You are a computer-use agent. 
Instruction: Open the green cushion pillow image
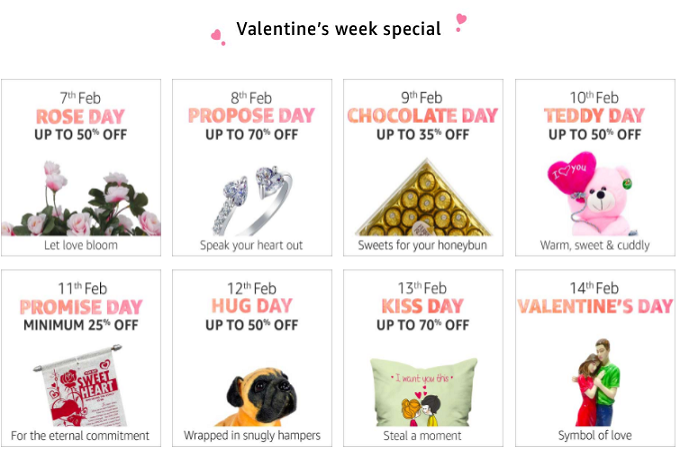coord(424,392)
